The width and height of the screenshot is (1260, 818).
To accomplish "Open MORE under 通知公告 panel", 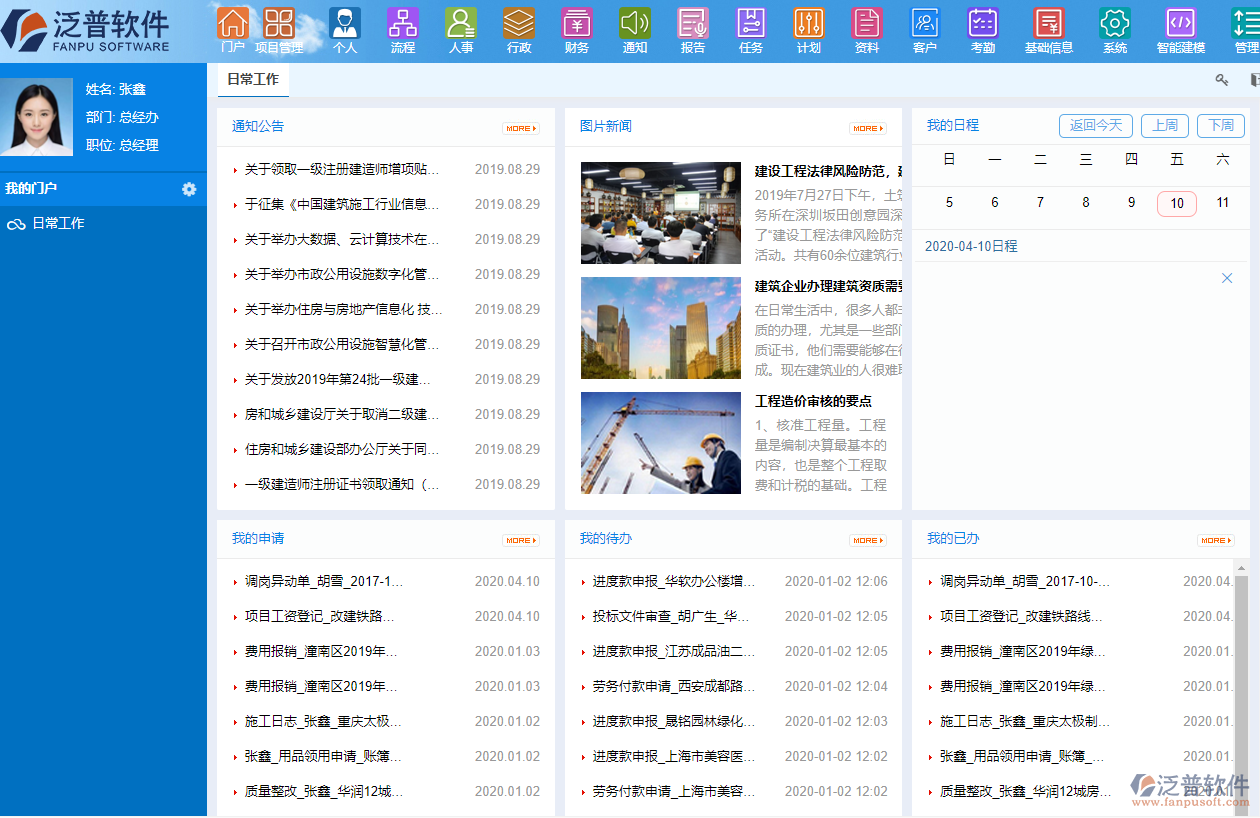I will (521, 128).
